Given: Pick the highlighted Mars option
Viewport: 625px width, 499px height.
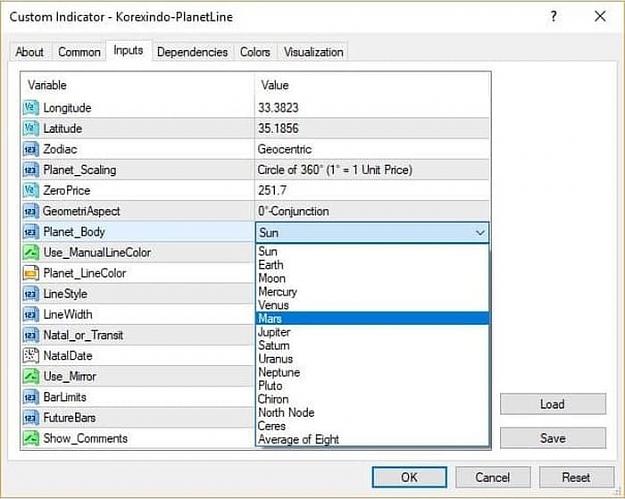Looking at the screenshot, I should pos(372,318).
